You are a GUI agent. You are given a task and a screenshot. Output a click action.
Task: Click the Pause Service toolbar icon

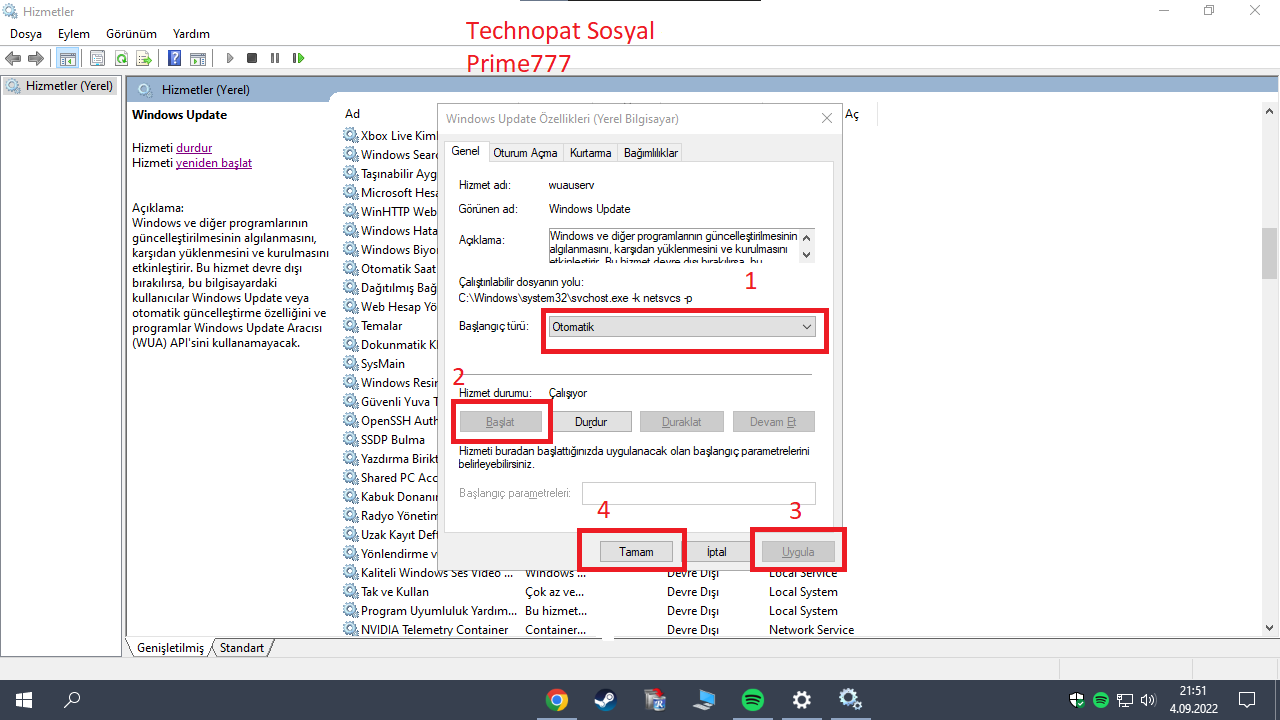click(275, 58)
